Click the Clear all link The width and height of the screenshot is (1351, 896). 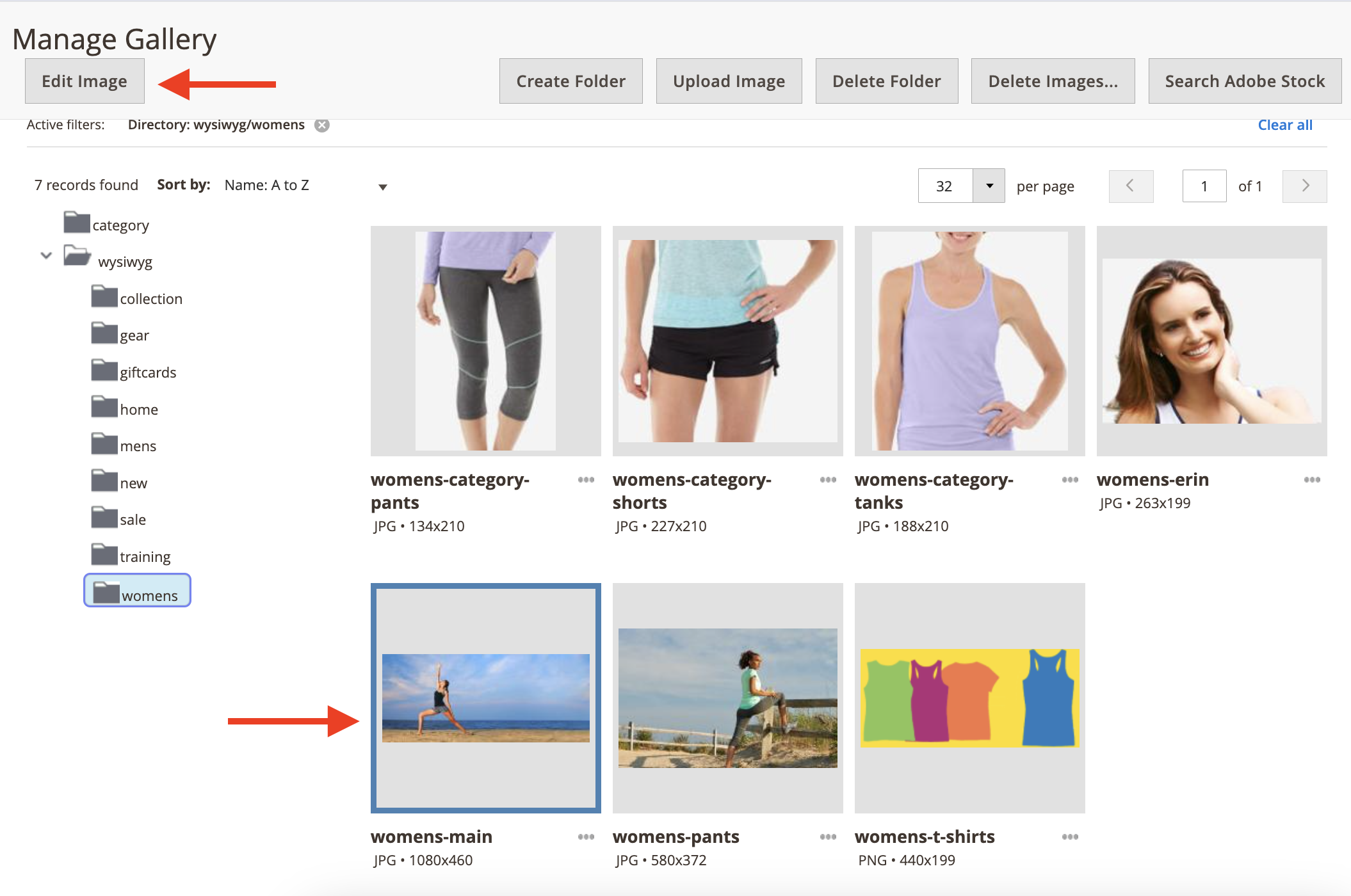(1284, 125)
